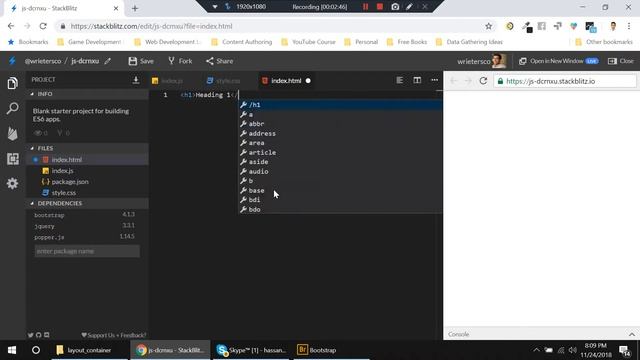The width and height of the screenshot is (640, 360).
Task: Open user profile avatar in Chrome
Action: tap(613, 26)
